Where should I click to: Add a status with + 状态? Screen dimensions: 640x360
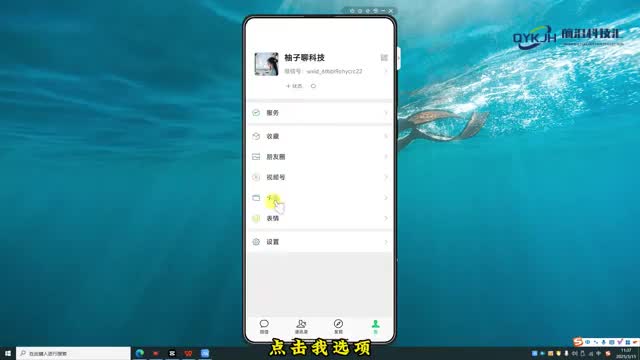point(294,86)
